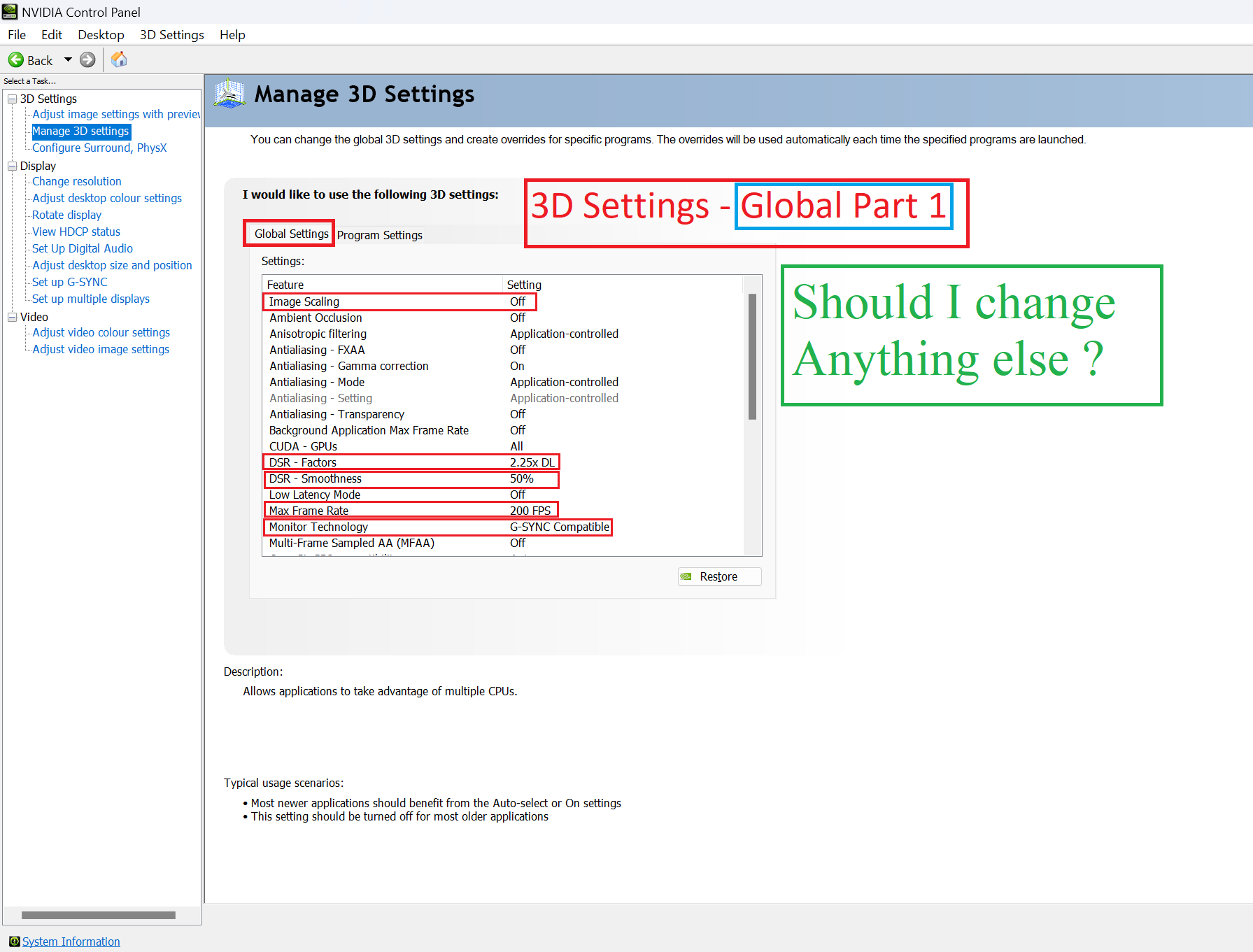The width and height of the screenshot is (1253, 952).
Task: Select the Max Frame Rate row
Action: click(502, 511)
